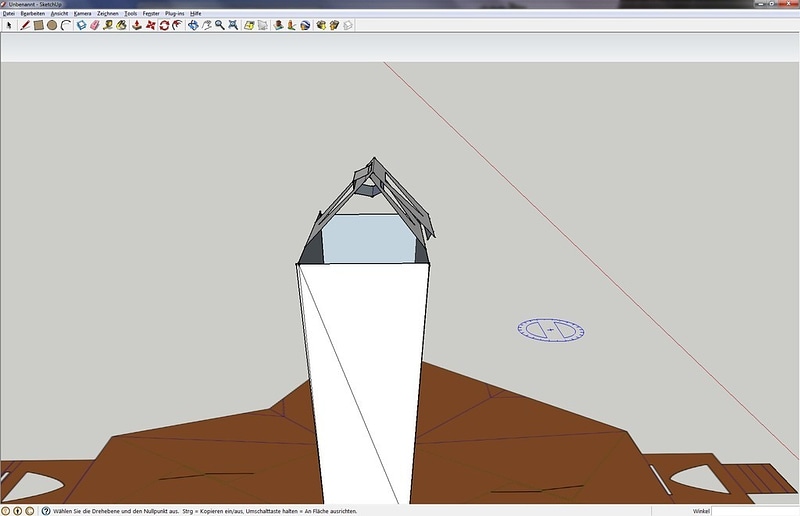Click the blue protractor in the viewport
This screenshot has width=800, height=516.
(551, 330)
